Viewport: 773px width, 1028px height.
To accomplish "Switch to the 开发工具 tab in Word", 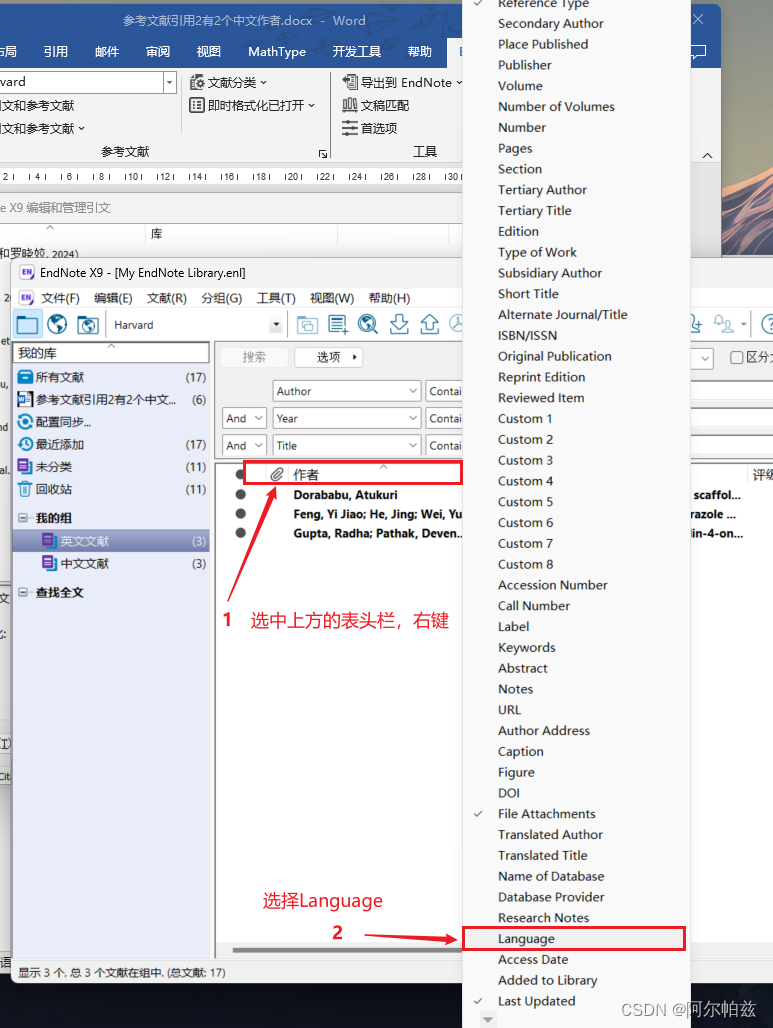I will pyautogui.click(x=357, y=51).
